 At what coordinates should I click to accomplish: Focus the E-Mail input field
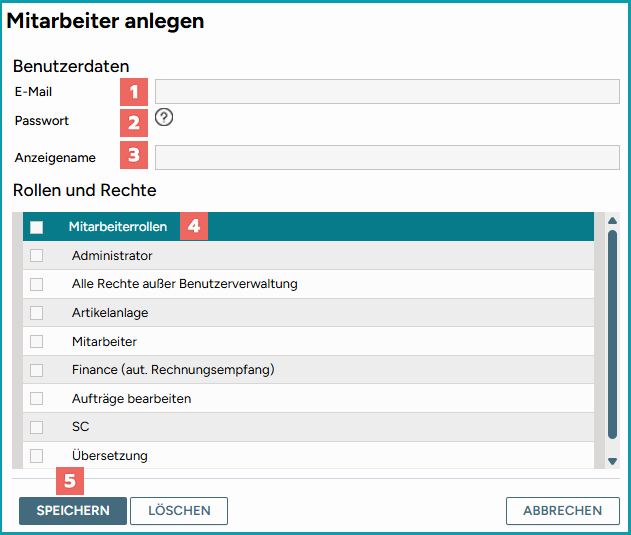(387, 91)
